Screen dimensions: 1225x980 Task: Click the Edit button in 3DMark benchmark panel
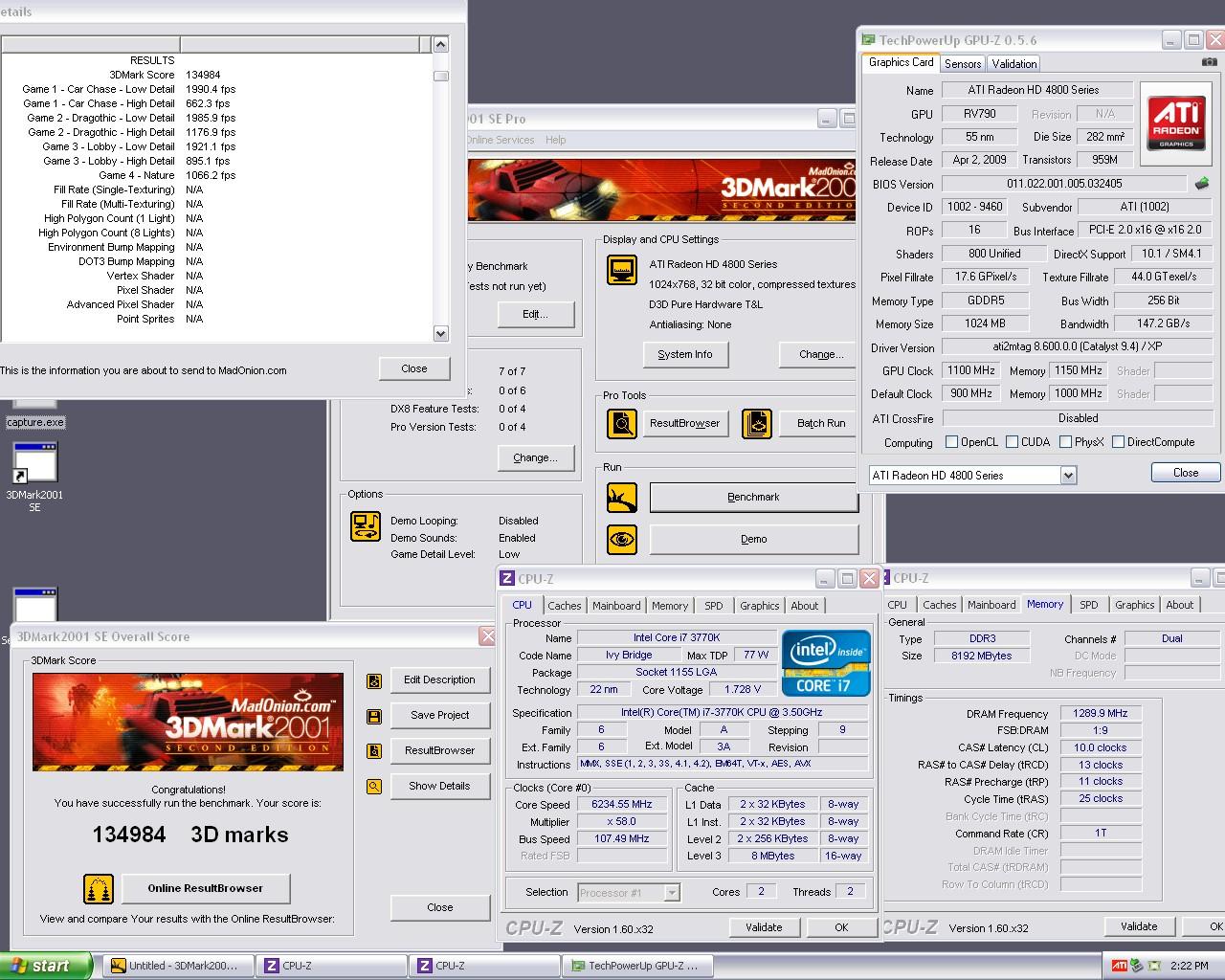[535, 314]
